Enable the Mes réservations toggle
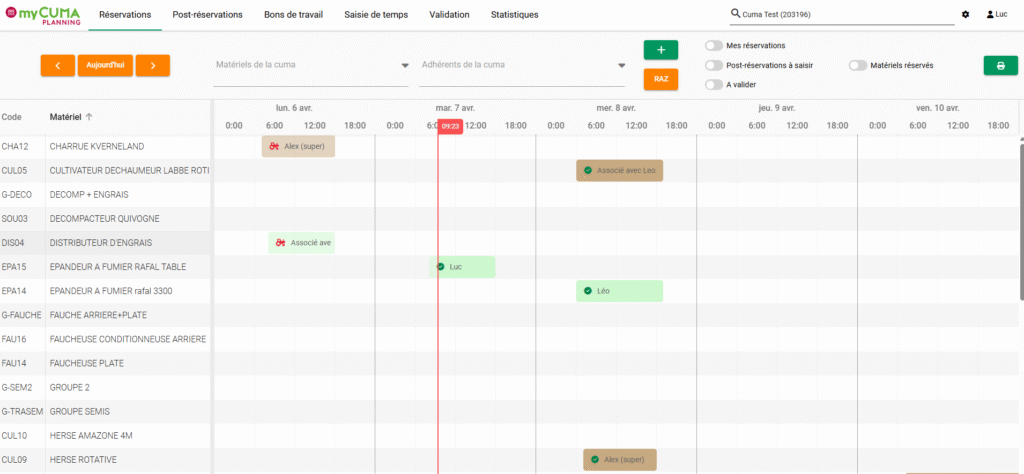Screen dimensions: 1024x474 click(714, 45)
